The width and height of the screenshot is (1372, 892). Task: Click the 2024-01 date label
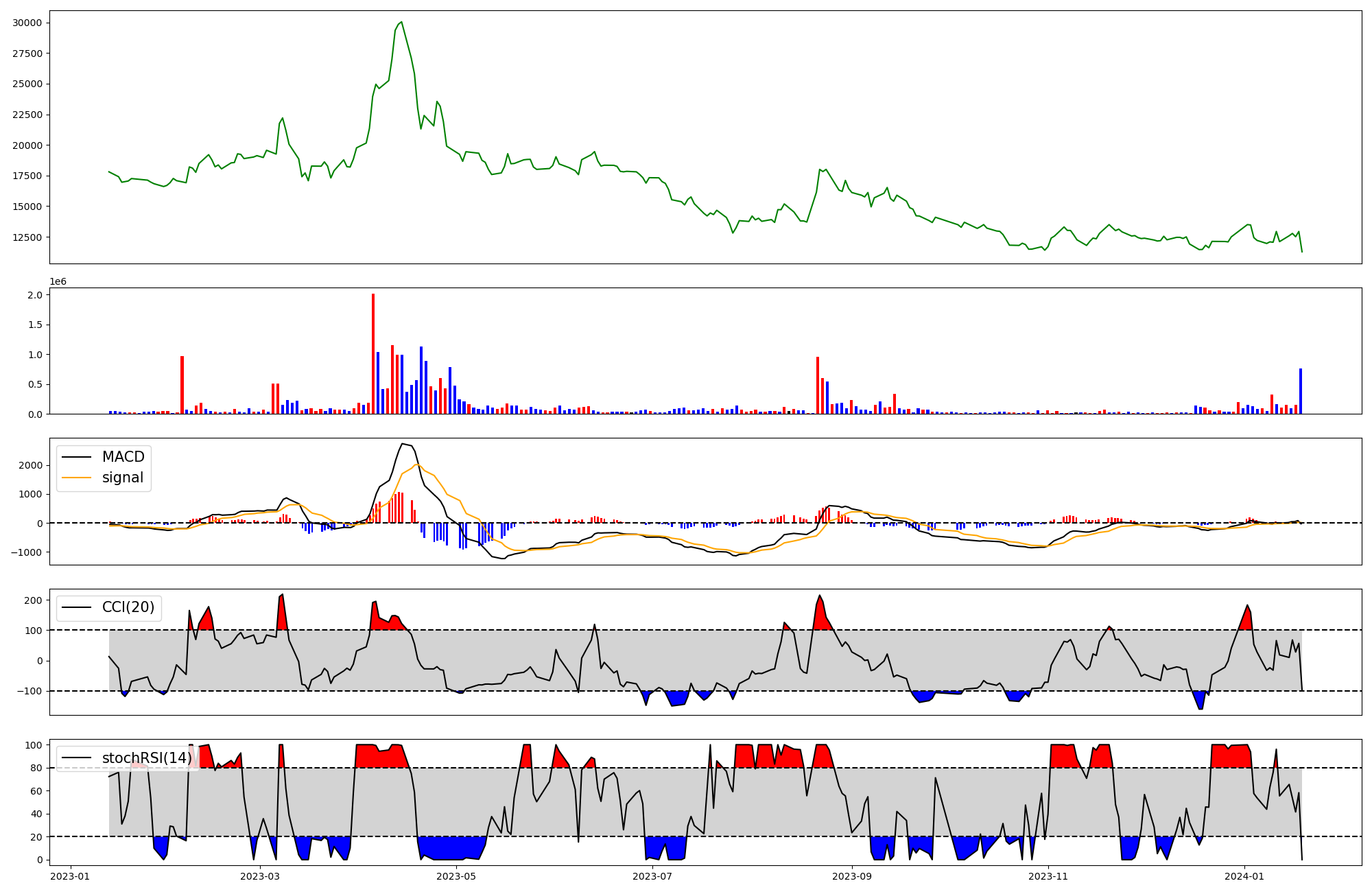[x=1244, y=876]
